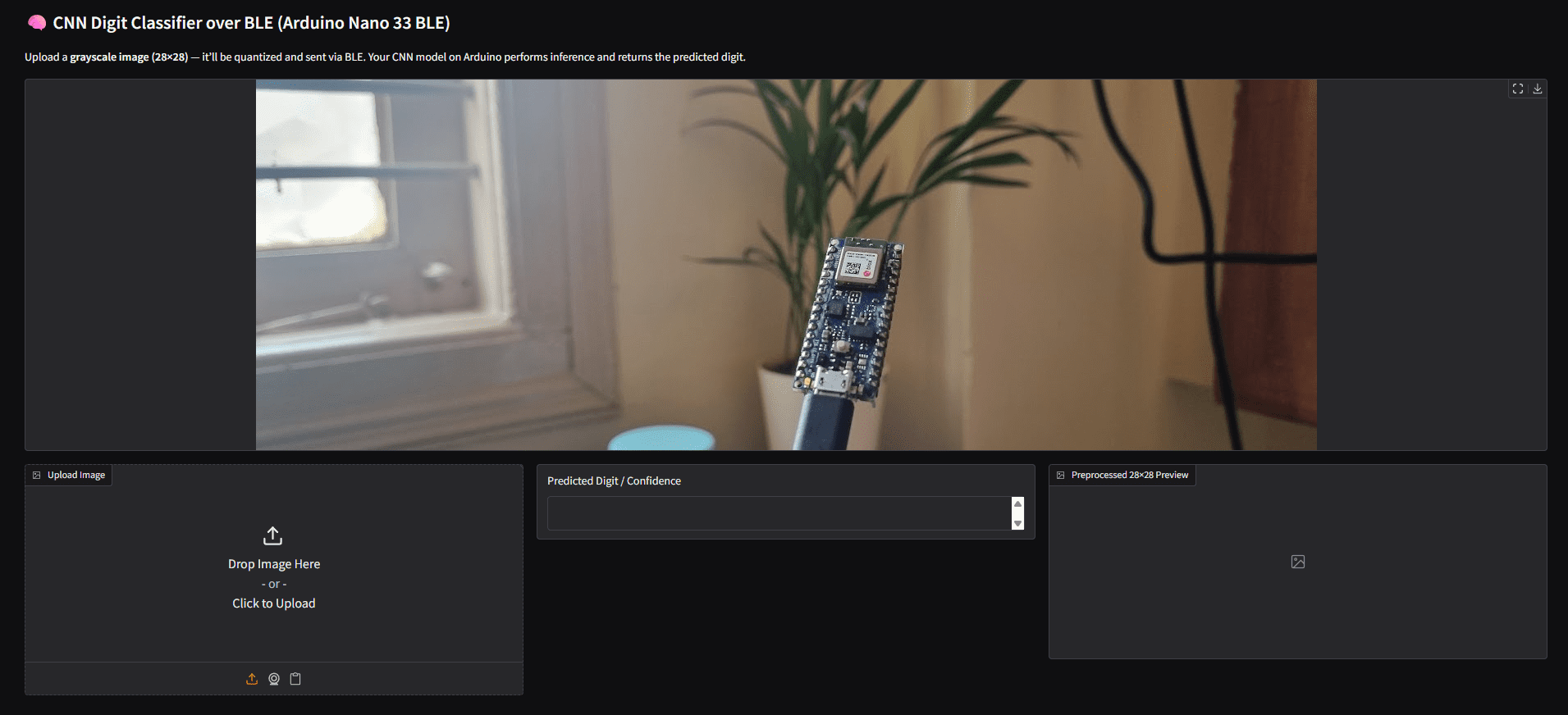
Task: Choose paste-from-clipboard image source
Action: (295, 679)
